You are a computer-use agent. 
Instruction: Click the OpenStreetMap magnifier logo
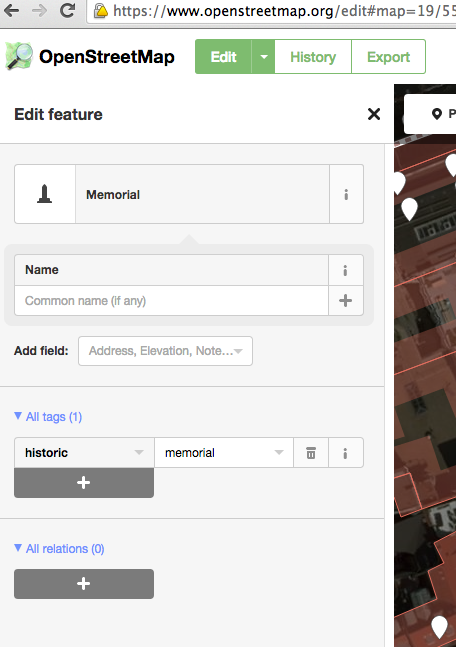(19, 57)
